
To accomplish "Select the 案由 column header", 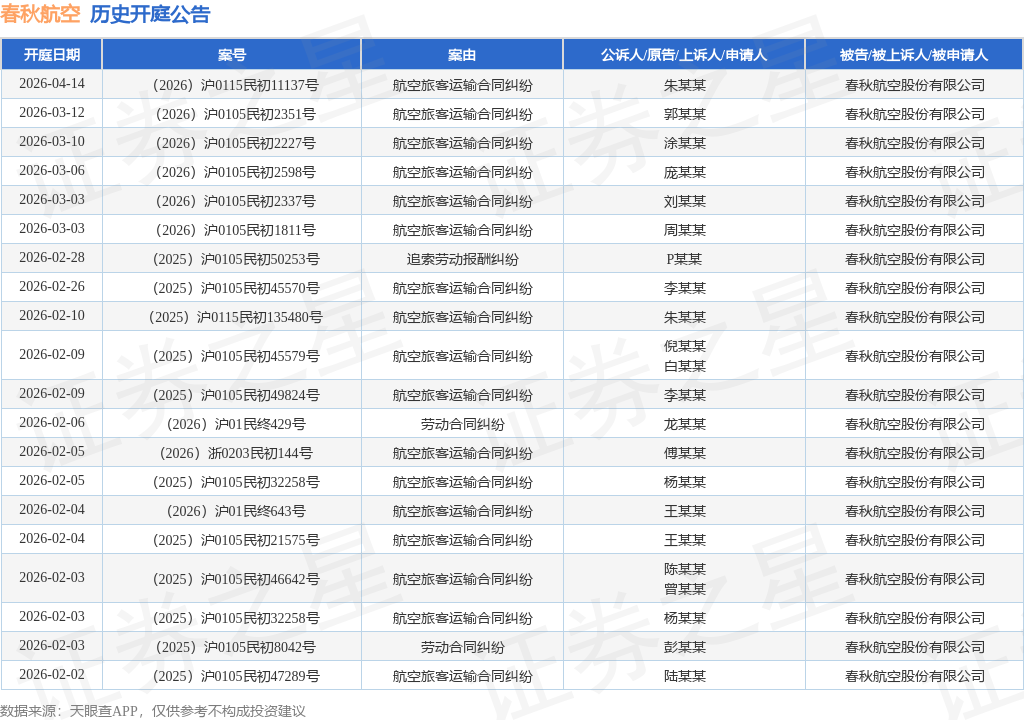I will (x=462, y=55).
